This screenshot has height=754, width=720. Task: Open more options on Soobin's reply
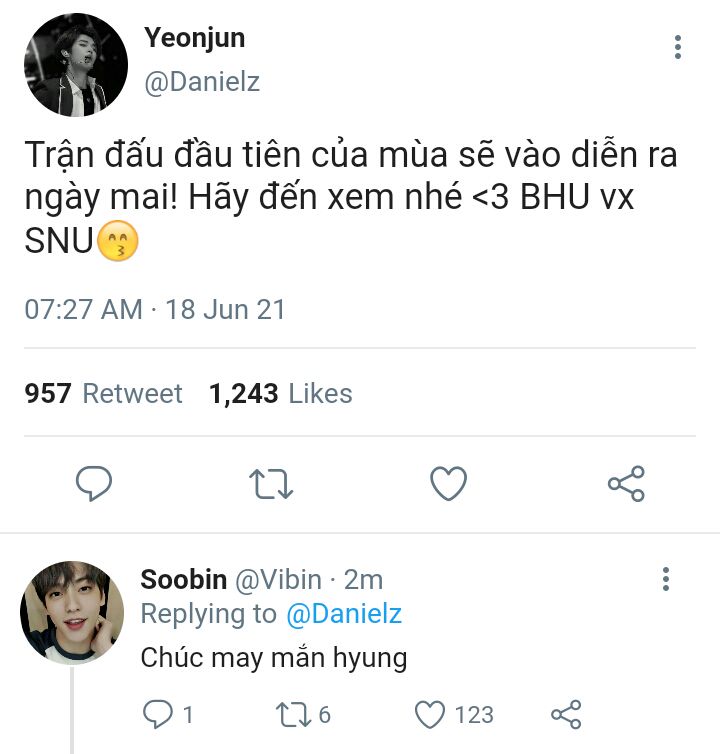(x=666, y=579)
